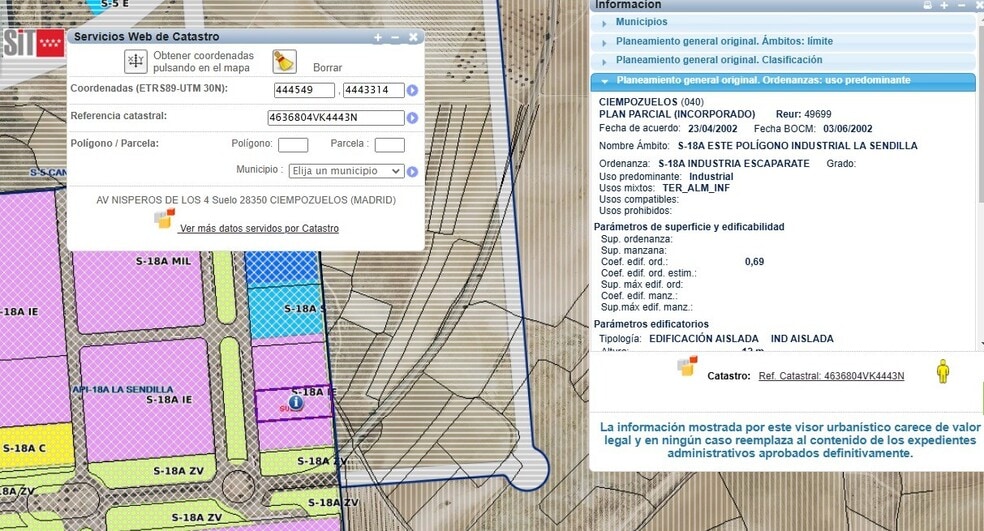This screenshot has height=531, width=984.
Task: Click the Reur: 49699 text
Action: pos(803,114)
